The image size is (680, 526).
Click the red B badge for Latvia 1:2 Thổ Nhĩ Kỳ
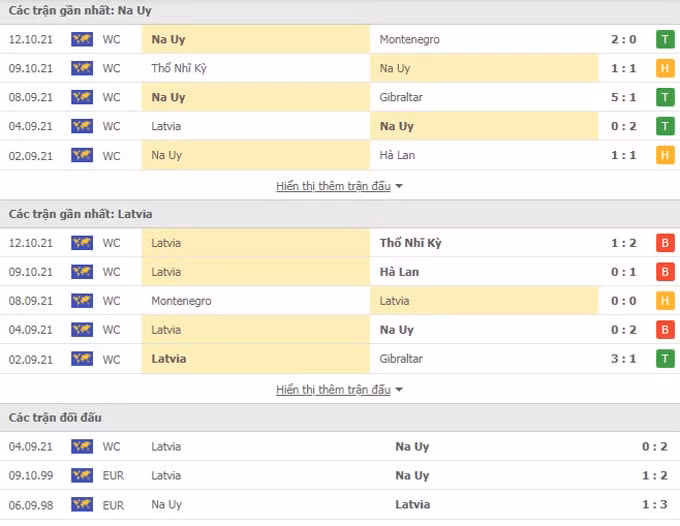pos(665,243)
